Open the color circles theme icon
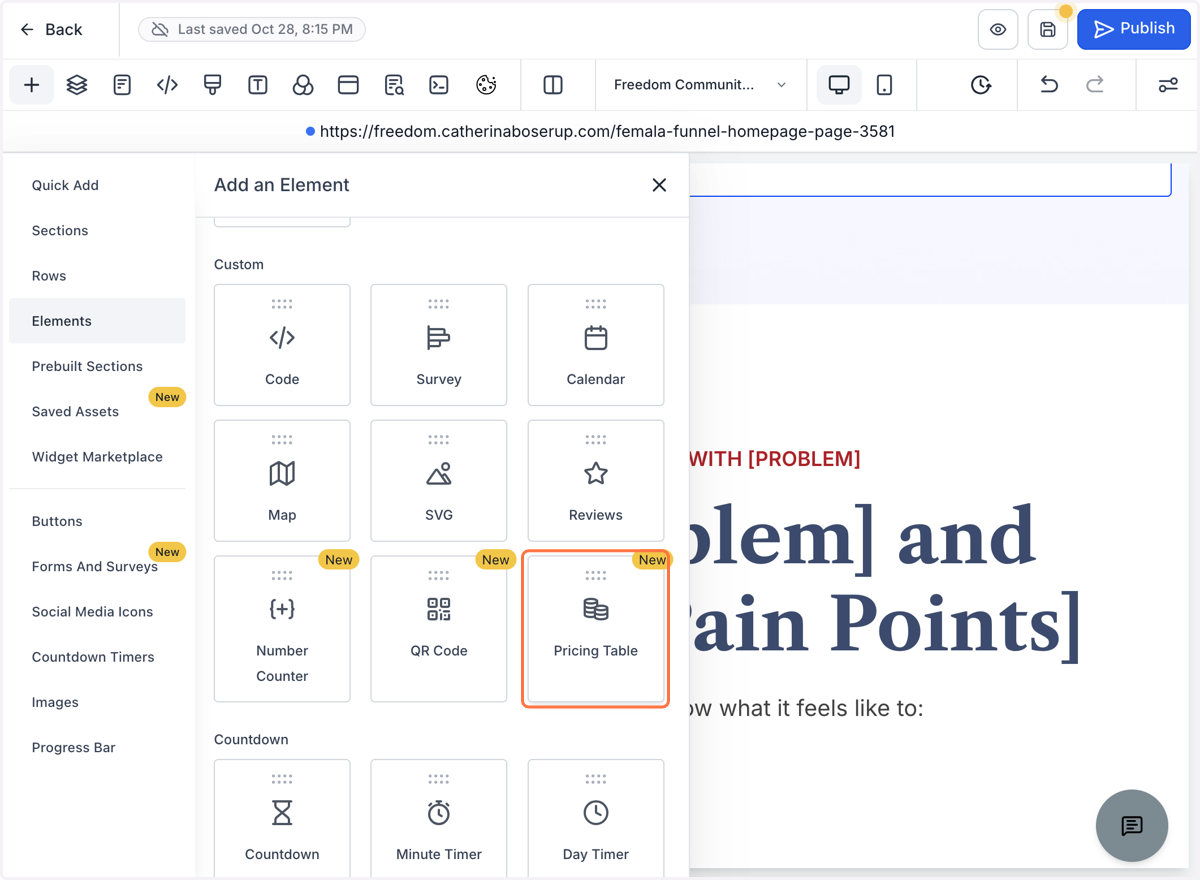1200x880 pixels. tap(303, 85)
